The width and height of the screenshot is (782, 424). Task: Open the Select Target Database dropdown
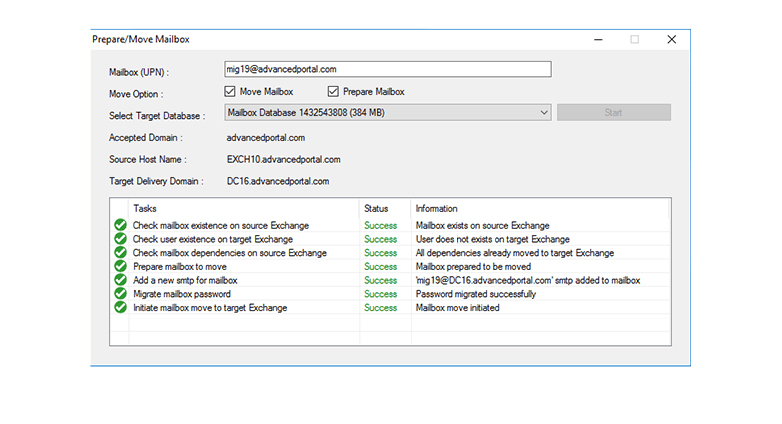click(x=388, y=112)
